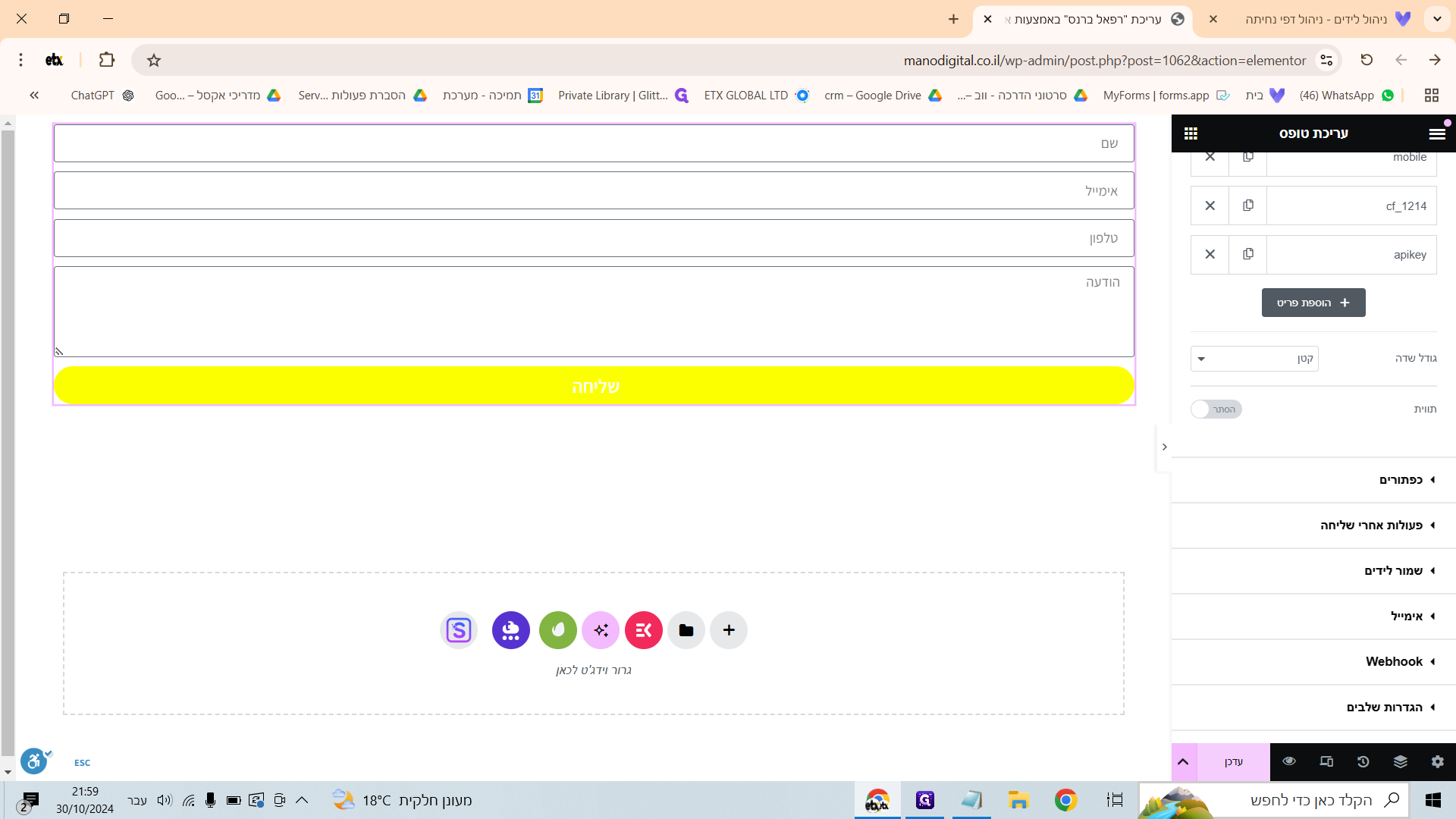The height and width of the screenshot is (819, 1456).
Task: Toggle the תווית label switch
Action: [x=1216, y=409]
